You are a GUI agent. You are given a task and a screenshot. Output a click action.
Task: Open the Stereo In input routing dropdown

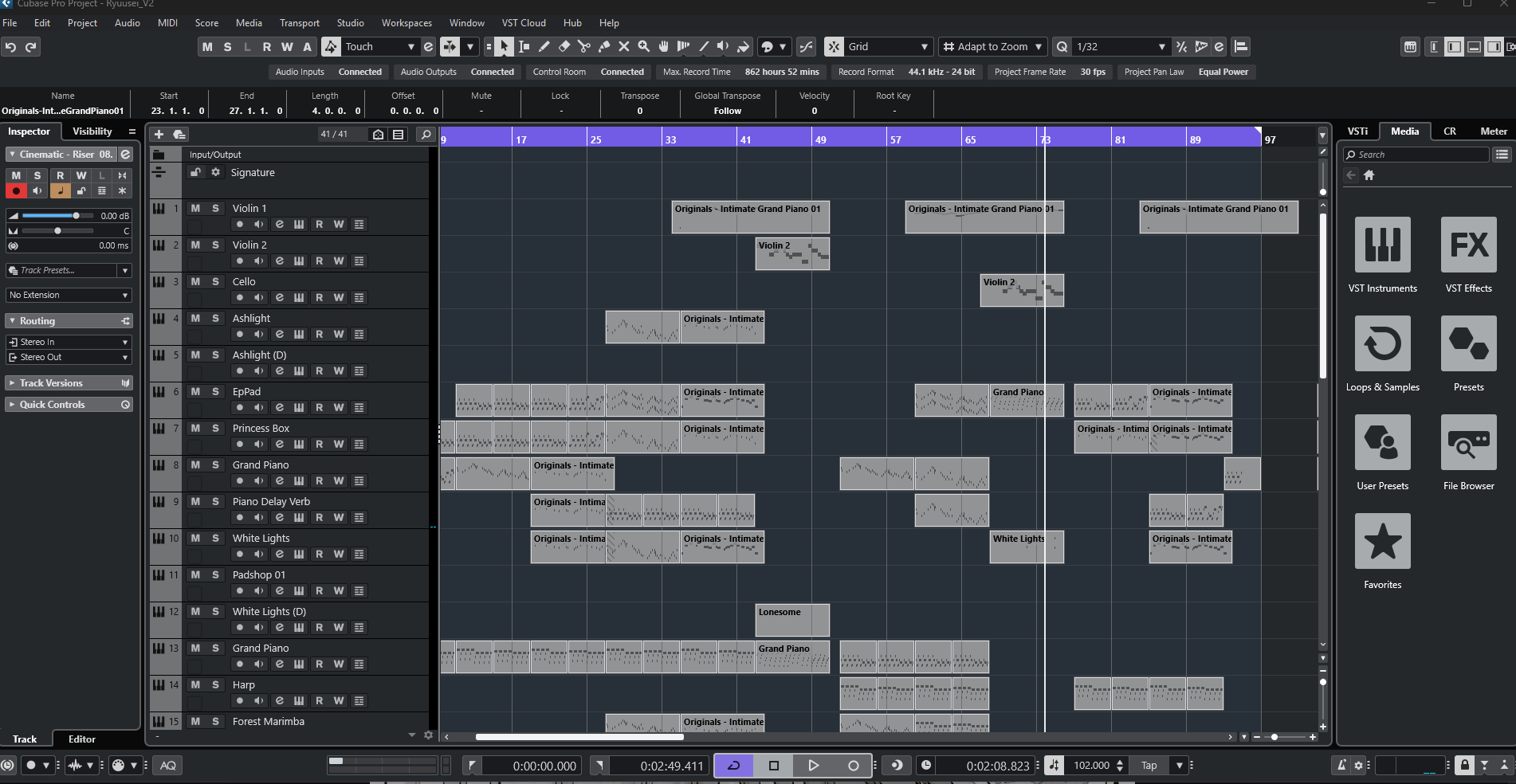click(x=69, y=342)
